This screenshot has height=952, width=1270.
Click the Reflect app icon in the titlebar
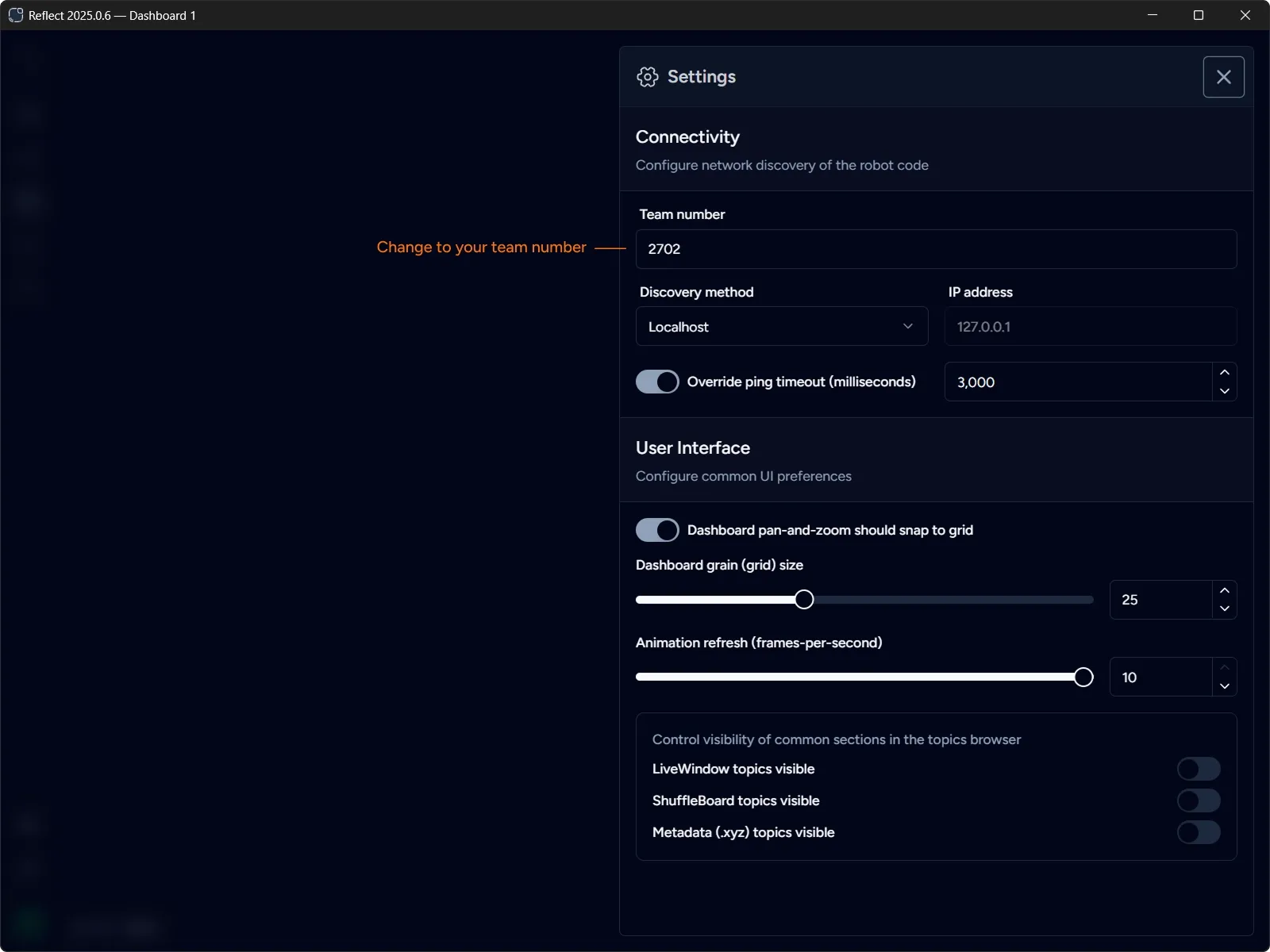(16, 15)
